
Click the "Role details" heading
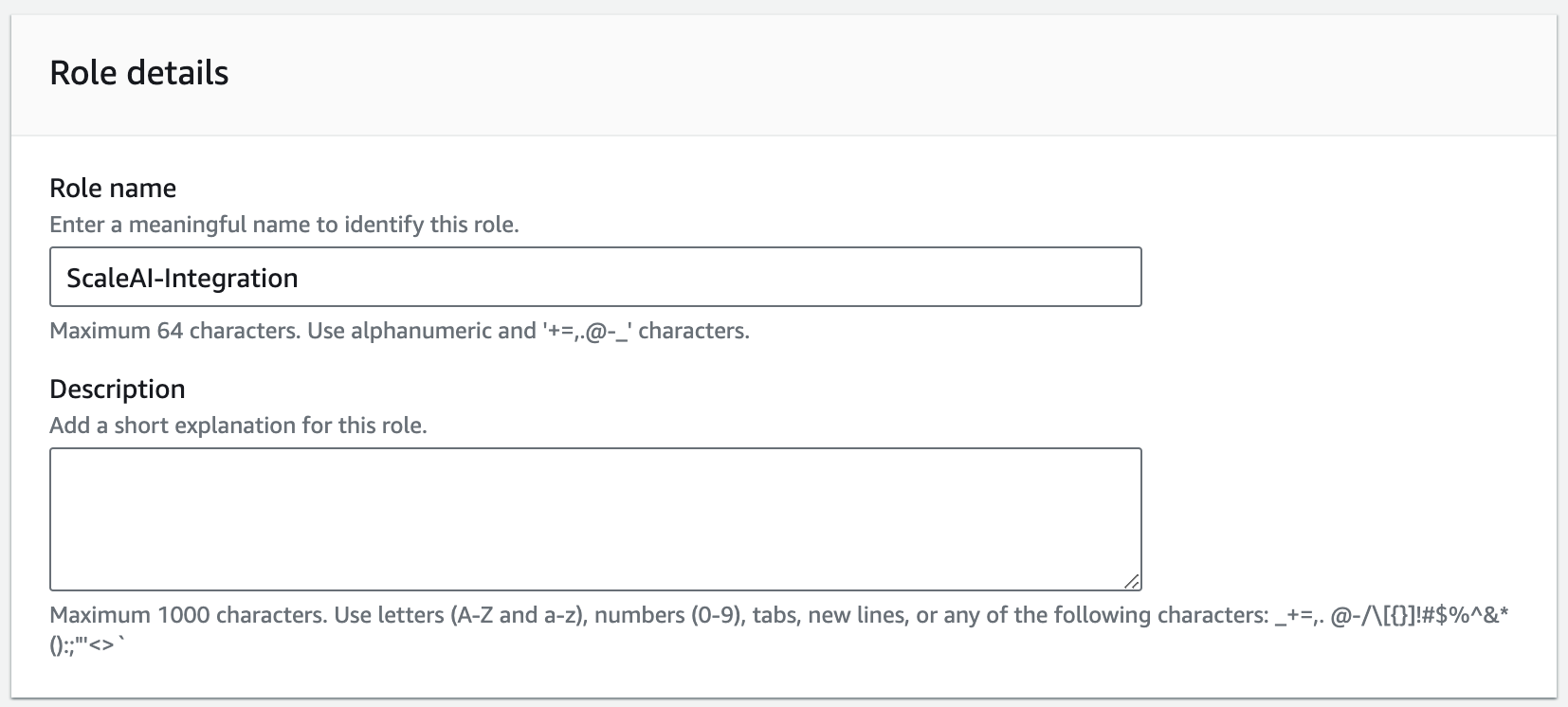(x=139, y=73)
